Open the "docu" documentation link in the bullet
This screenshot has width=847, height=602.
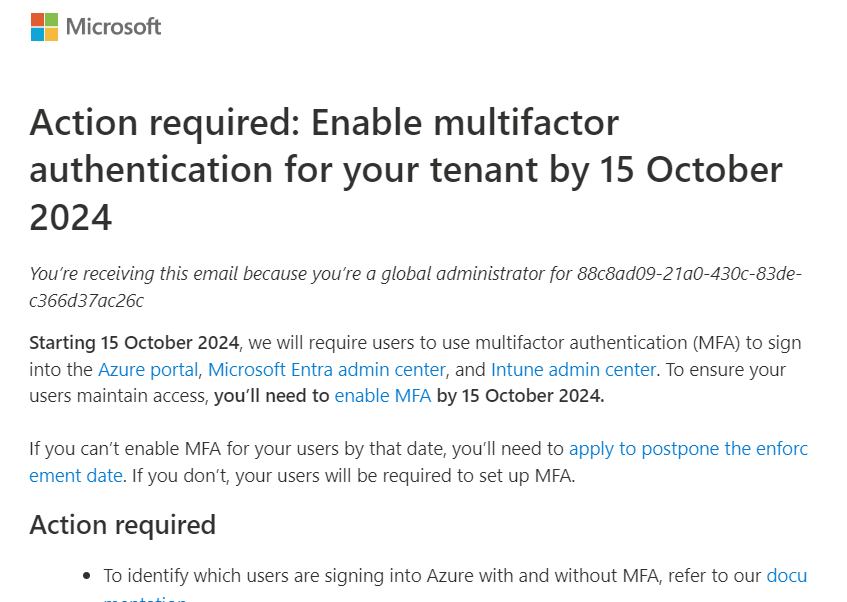point(786,576)
